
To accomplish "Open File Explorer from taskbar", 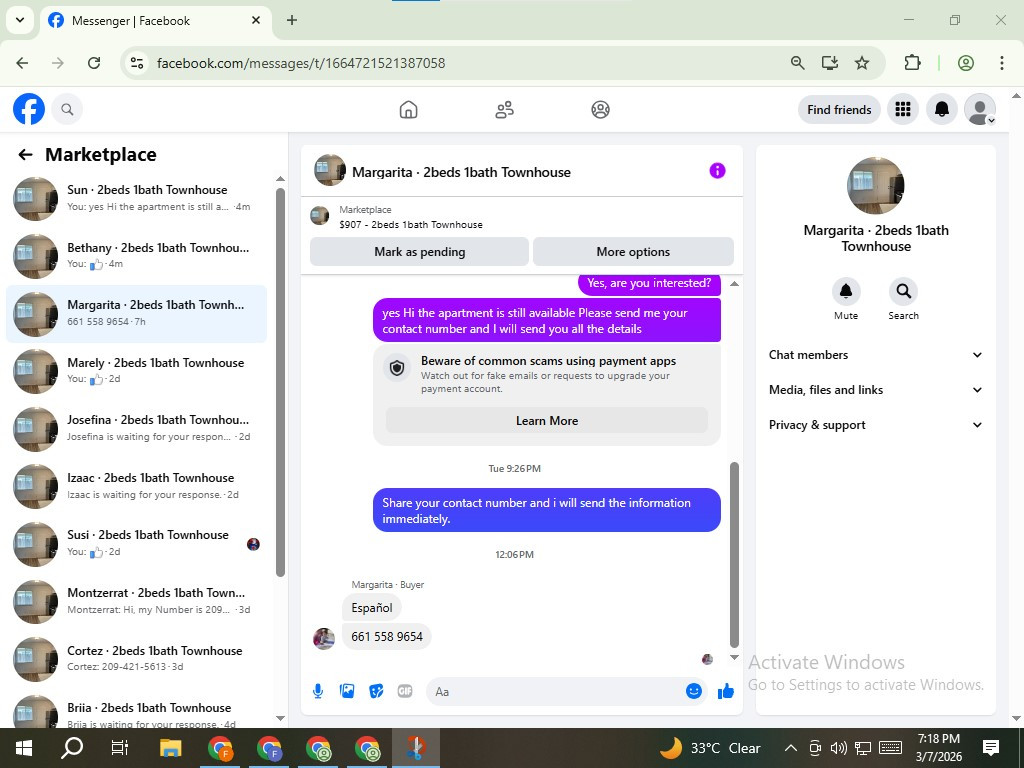I will pyautogui.click(x=171, y=748).
